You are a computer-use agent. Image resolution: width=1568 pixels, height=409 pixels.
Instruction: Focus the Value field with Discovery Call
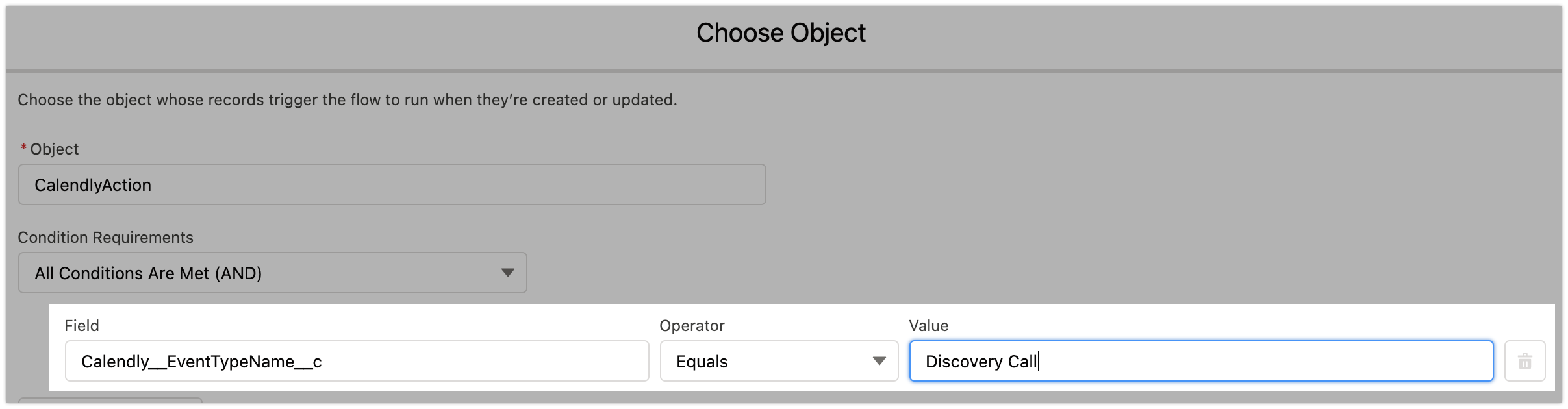(1200, 362)
